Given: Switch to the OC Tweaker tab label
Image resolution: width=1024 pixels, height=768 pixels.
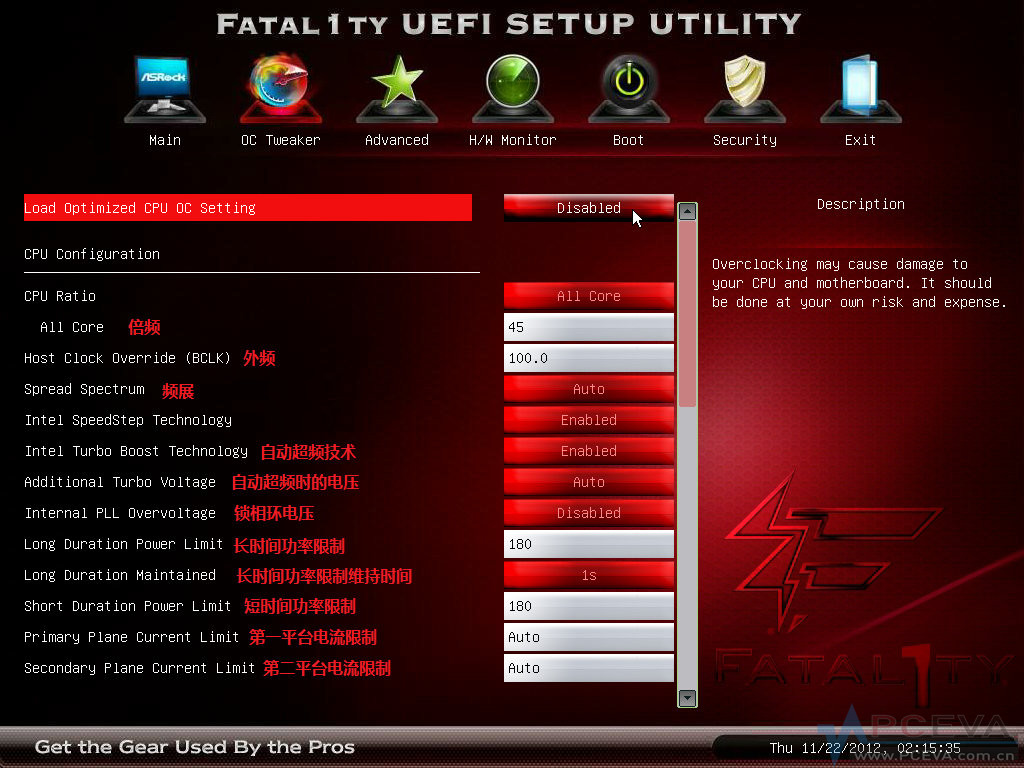Looking at the screenshot, I should [281, 140].
